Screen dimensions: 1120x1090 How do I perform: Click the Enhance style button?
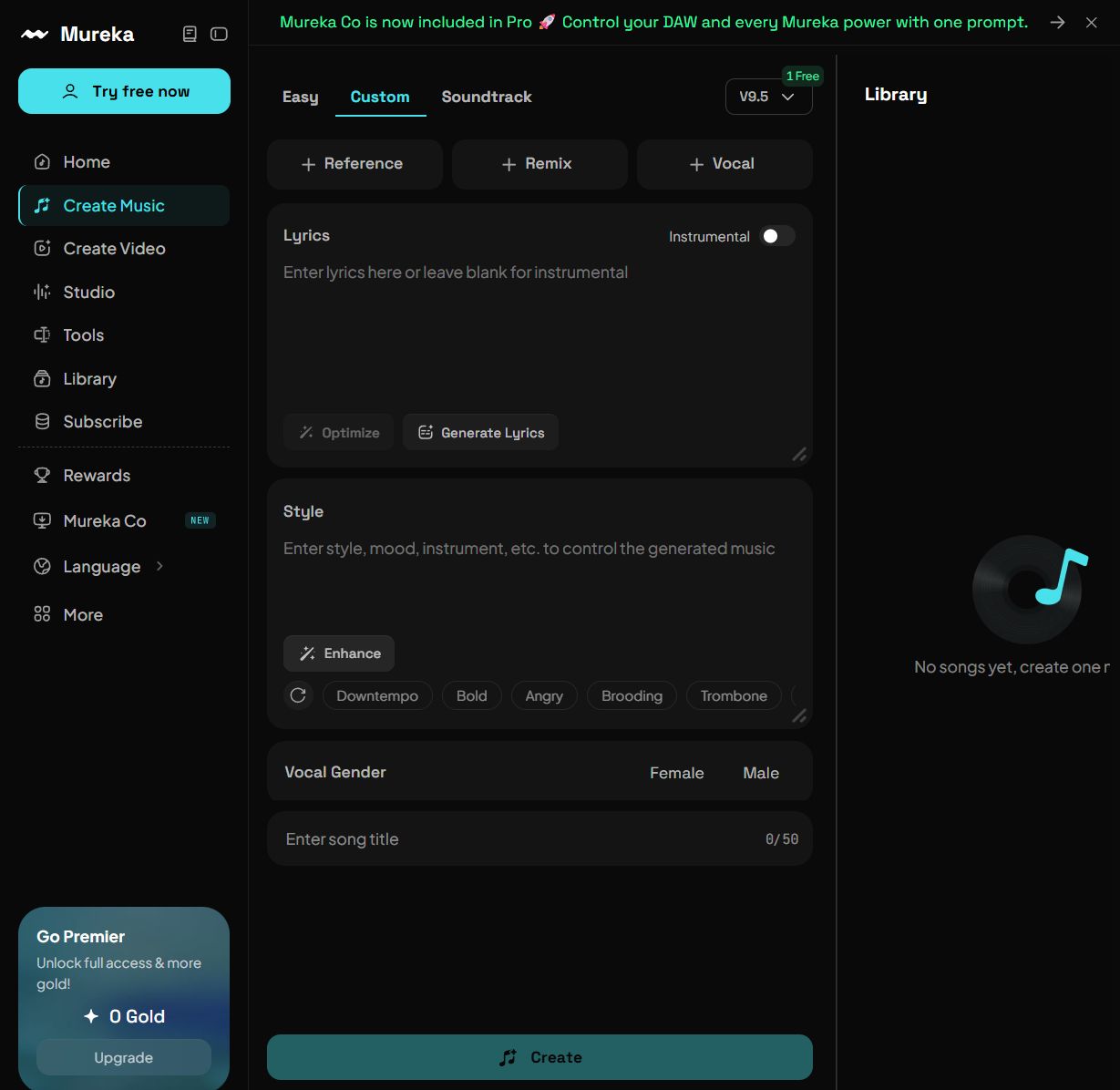(339, 653)
